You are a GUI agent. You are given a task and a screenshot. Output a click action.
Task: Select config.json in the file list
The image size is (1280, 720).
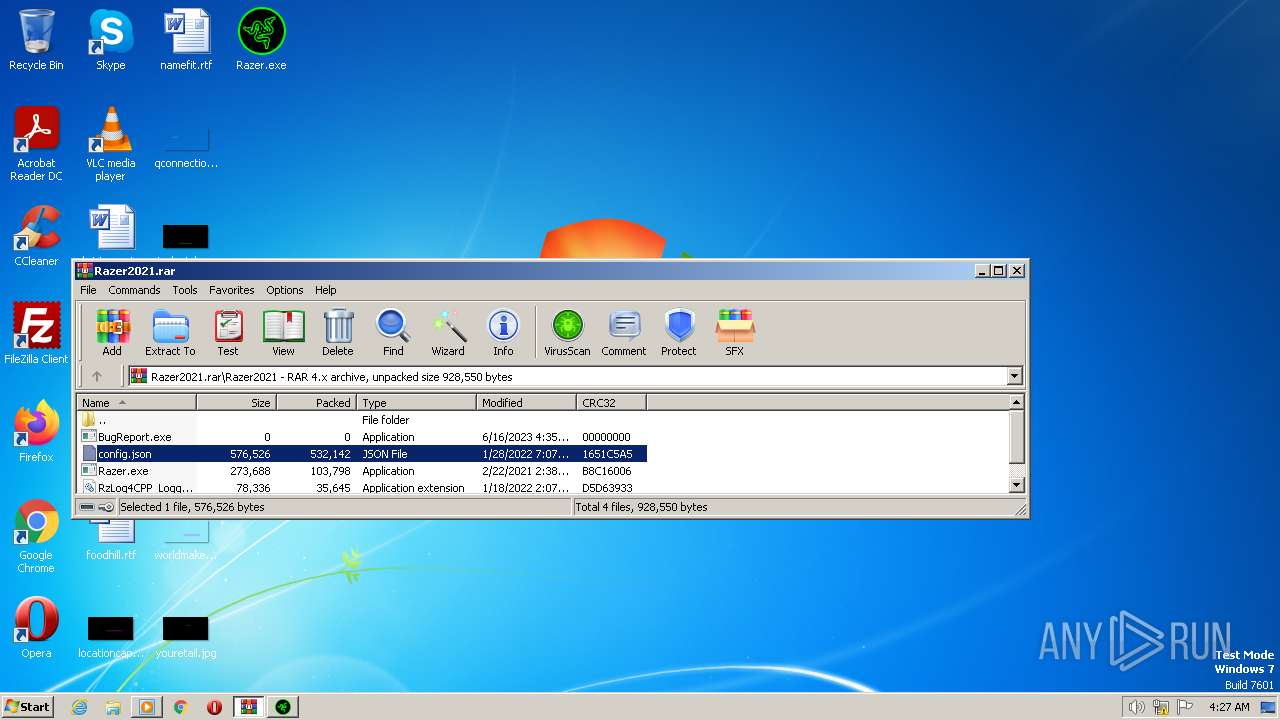click(362, 454)
